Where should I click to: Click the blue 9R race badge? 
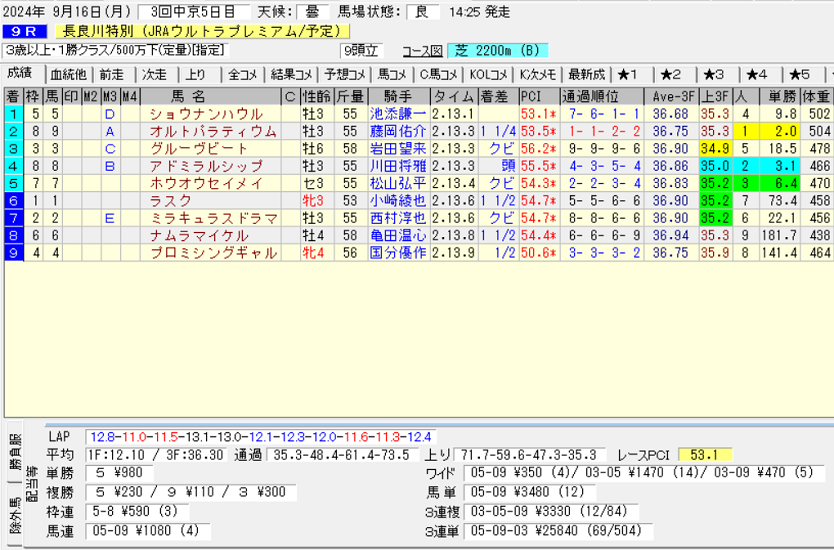pyautogui.click(x=21, y=32)
